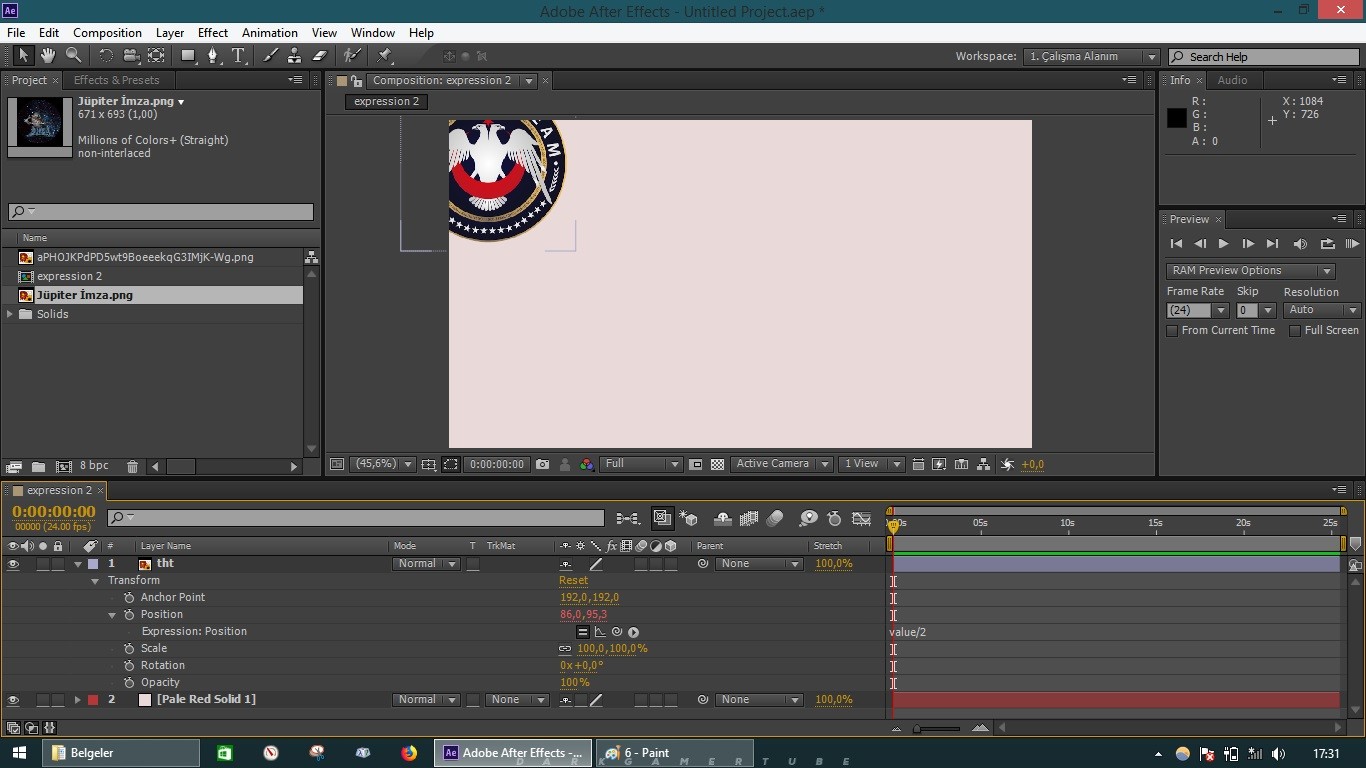Toggle transparency grid in viewer

click(x=717, y=464)
